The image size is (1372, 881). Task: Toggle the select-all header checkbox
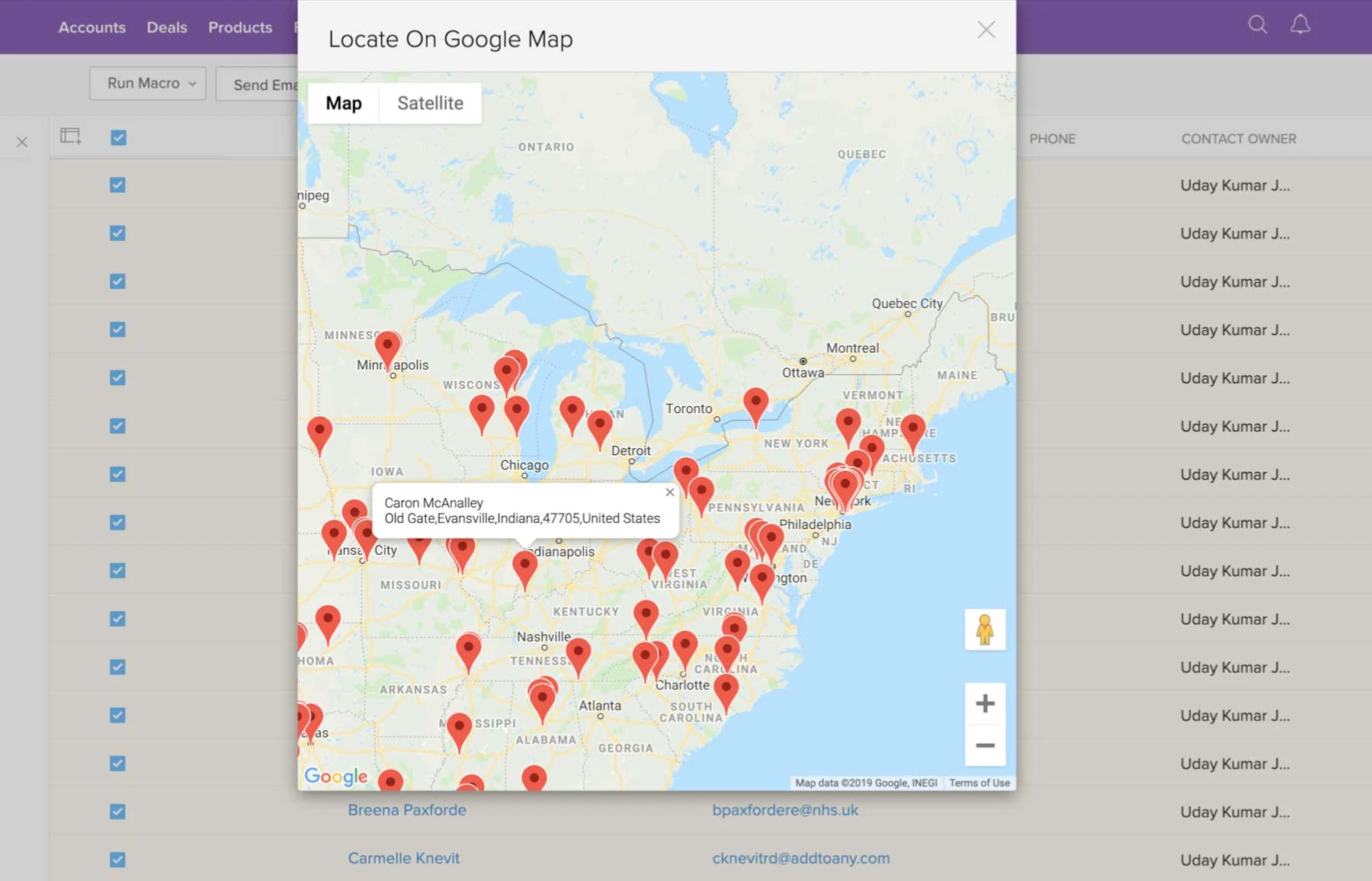point(118,137)
